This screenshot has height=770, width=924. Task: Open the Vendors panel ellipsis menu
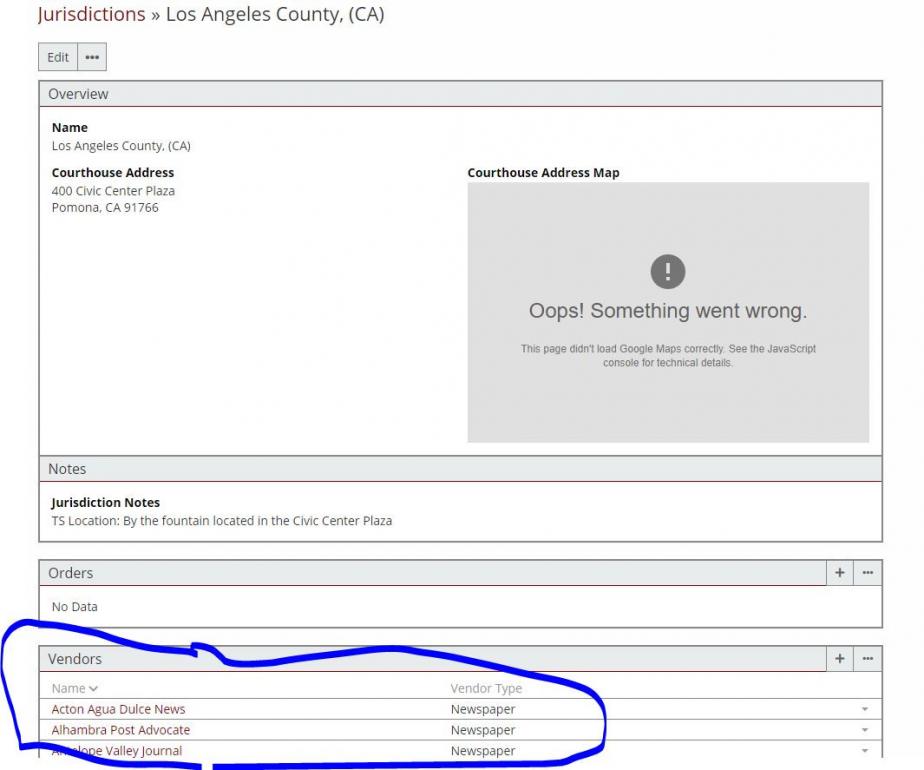tap(868, 659)
